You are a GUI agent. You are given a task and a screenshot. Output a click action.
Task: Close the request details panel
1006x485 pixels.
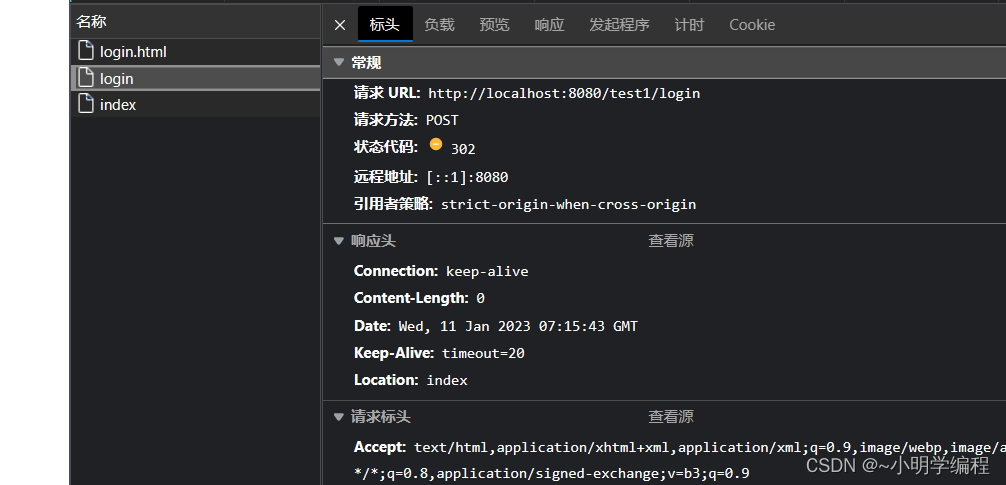(340, 25)
